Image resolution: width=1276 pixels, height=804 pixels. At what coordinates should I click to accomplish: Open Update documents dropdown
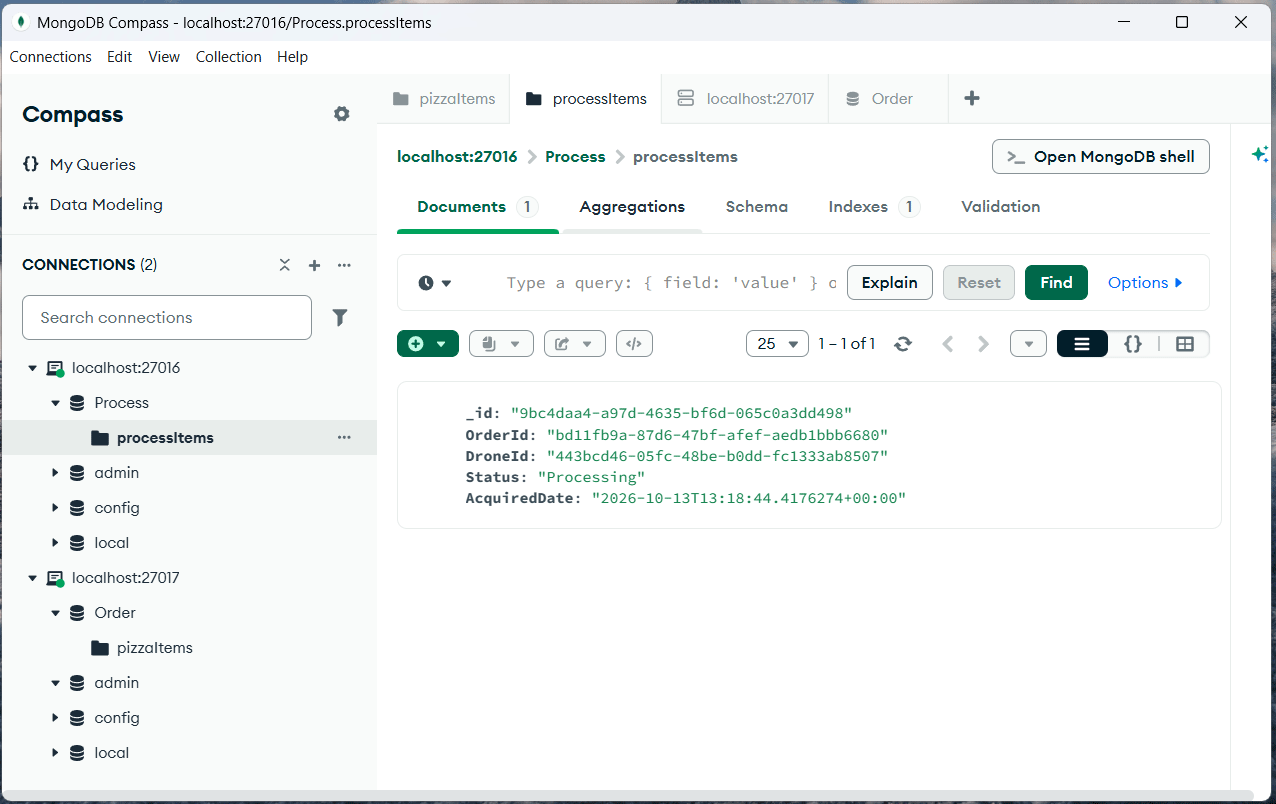pos(501,344)
